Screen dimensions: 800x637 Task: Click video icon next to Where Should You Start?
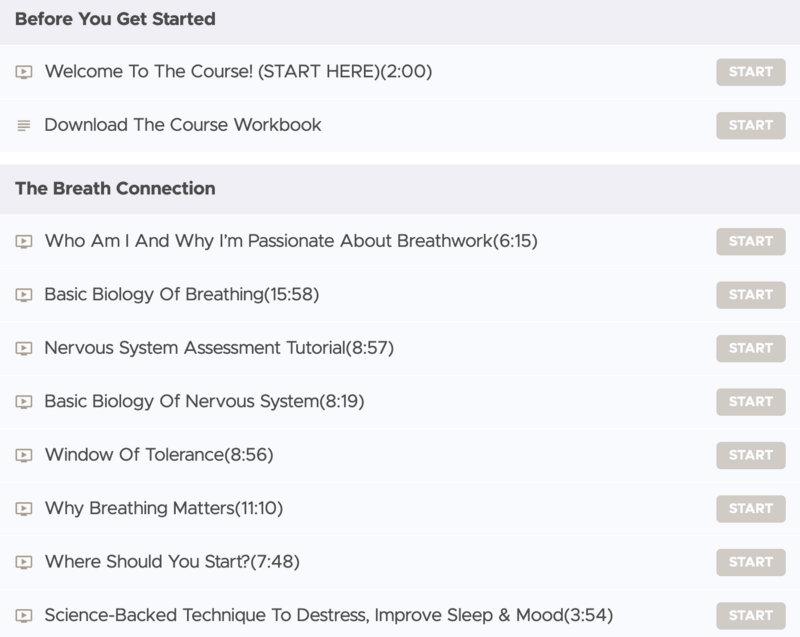pos(23,562)
